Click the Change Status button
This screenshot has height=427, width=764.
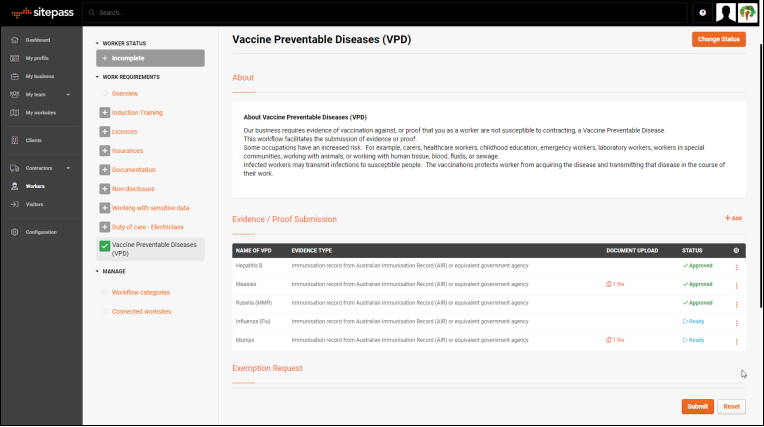719,39
